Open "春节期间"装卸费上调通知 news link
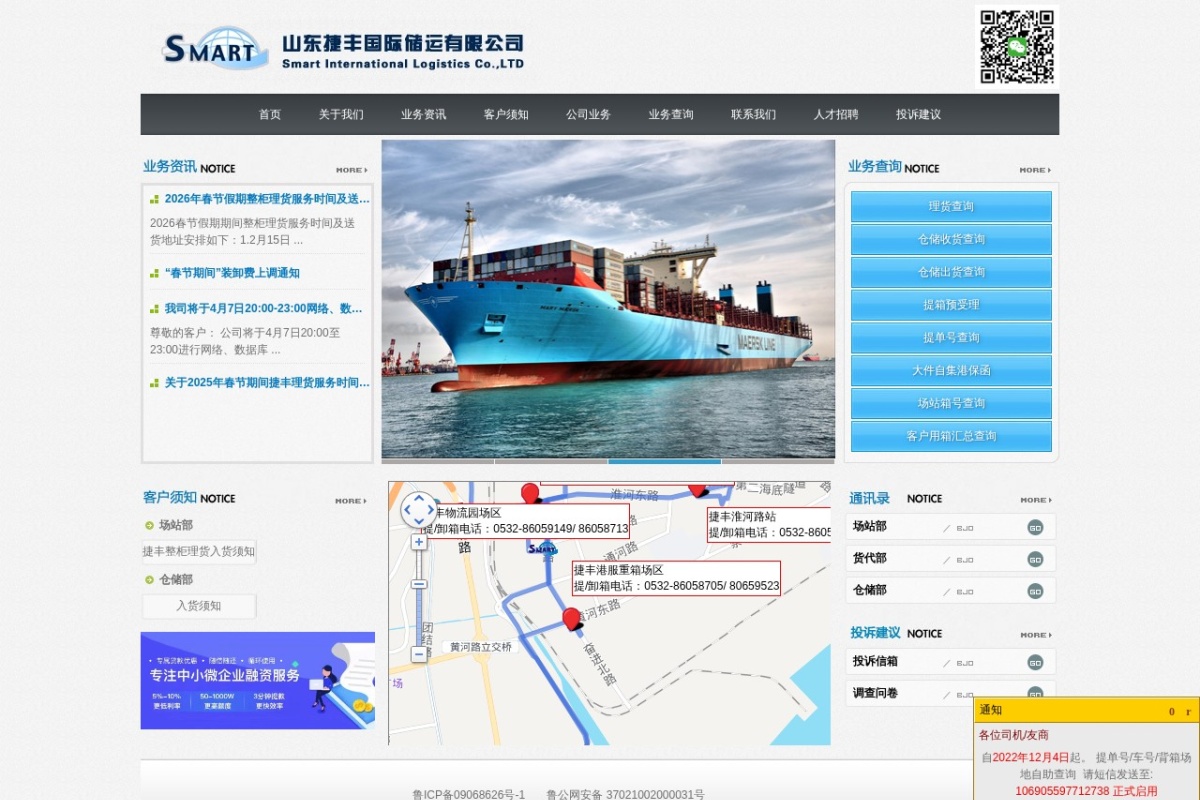1200x800 pixels. (232, 273)
